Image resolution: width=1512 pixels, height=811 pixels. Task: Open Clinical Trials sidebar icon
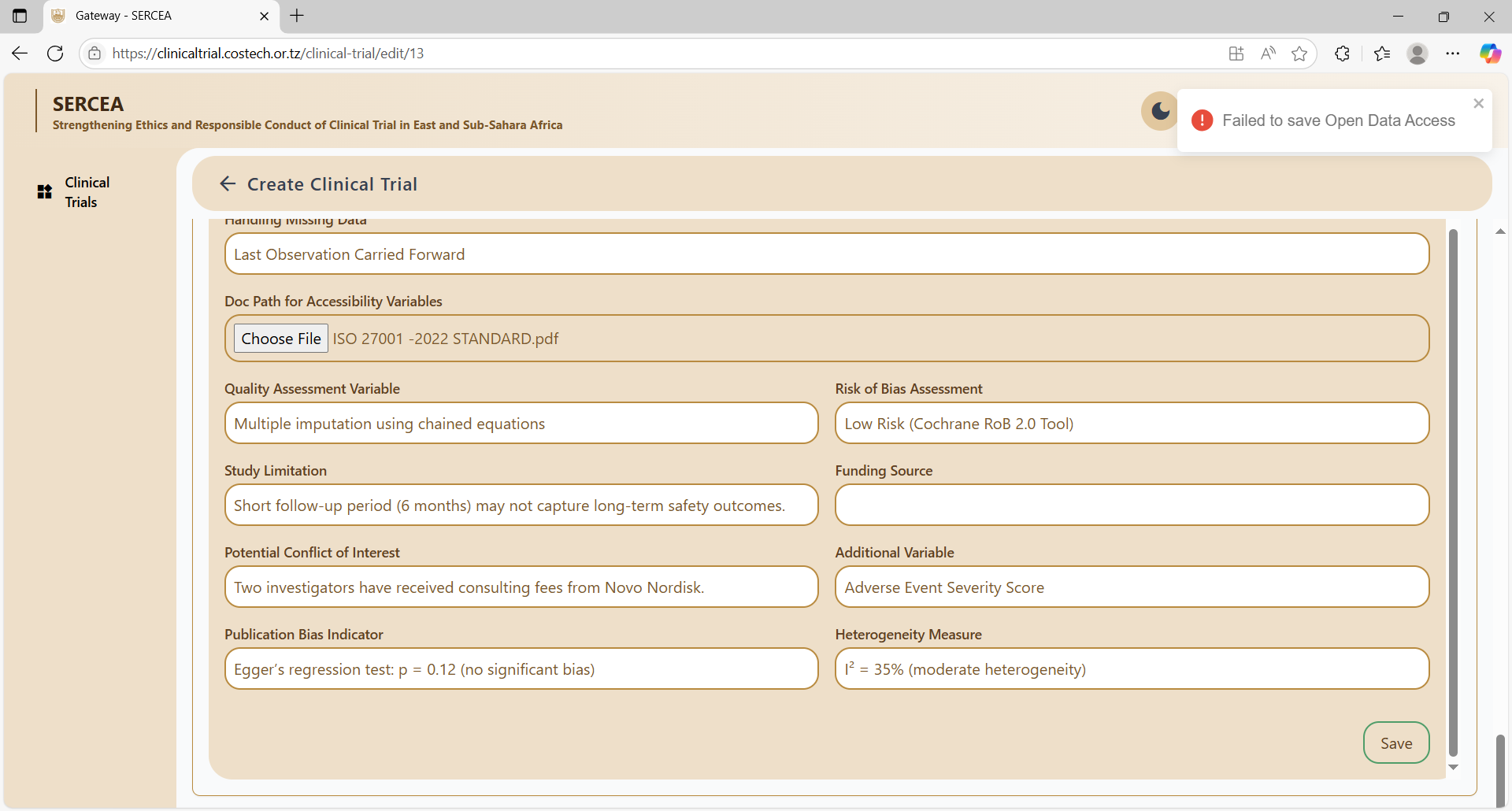45,192
